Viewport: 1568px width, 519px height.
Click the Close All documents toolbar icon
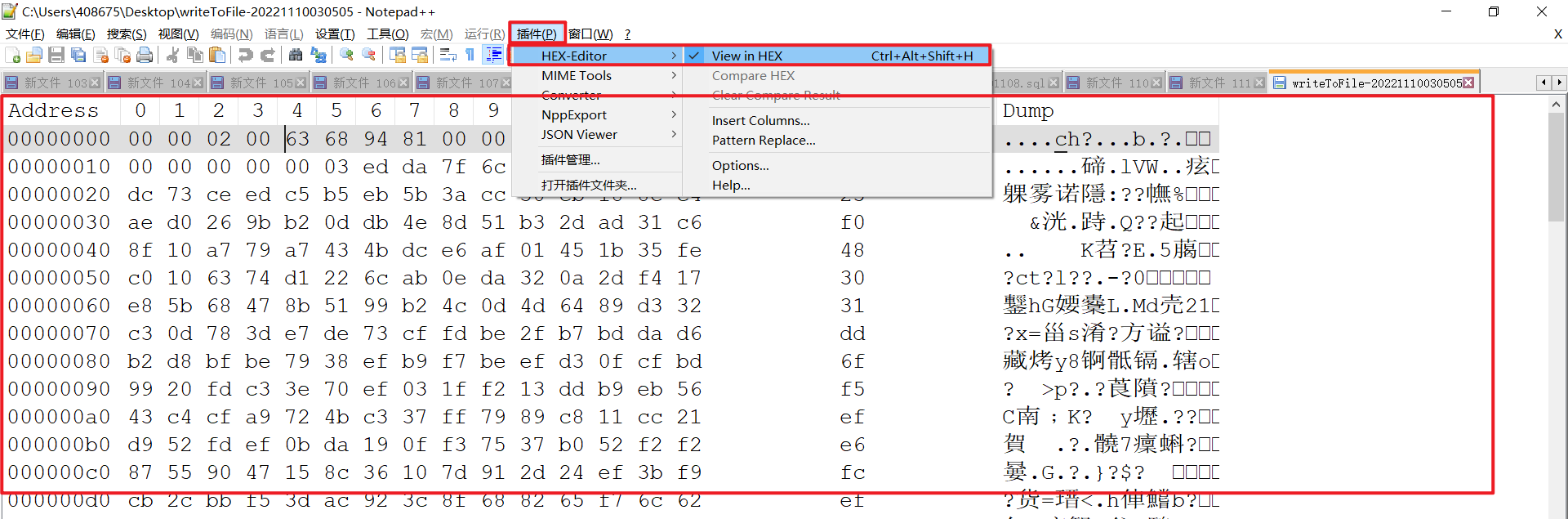(x=123, y=55)
